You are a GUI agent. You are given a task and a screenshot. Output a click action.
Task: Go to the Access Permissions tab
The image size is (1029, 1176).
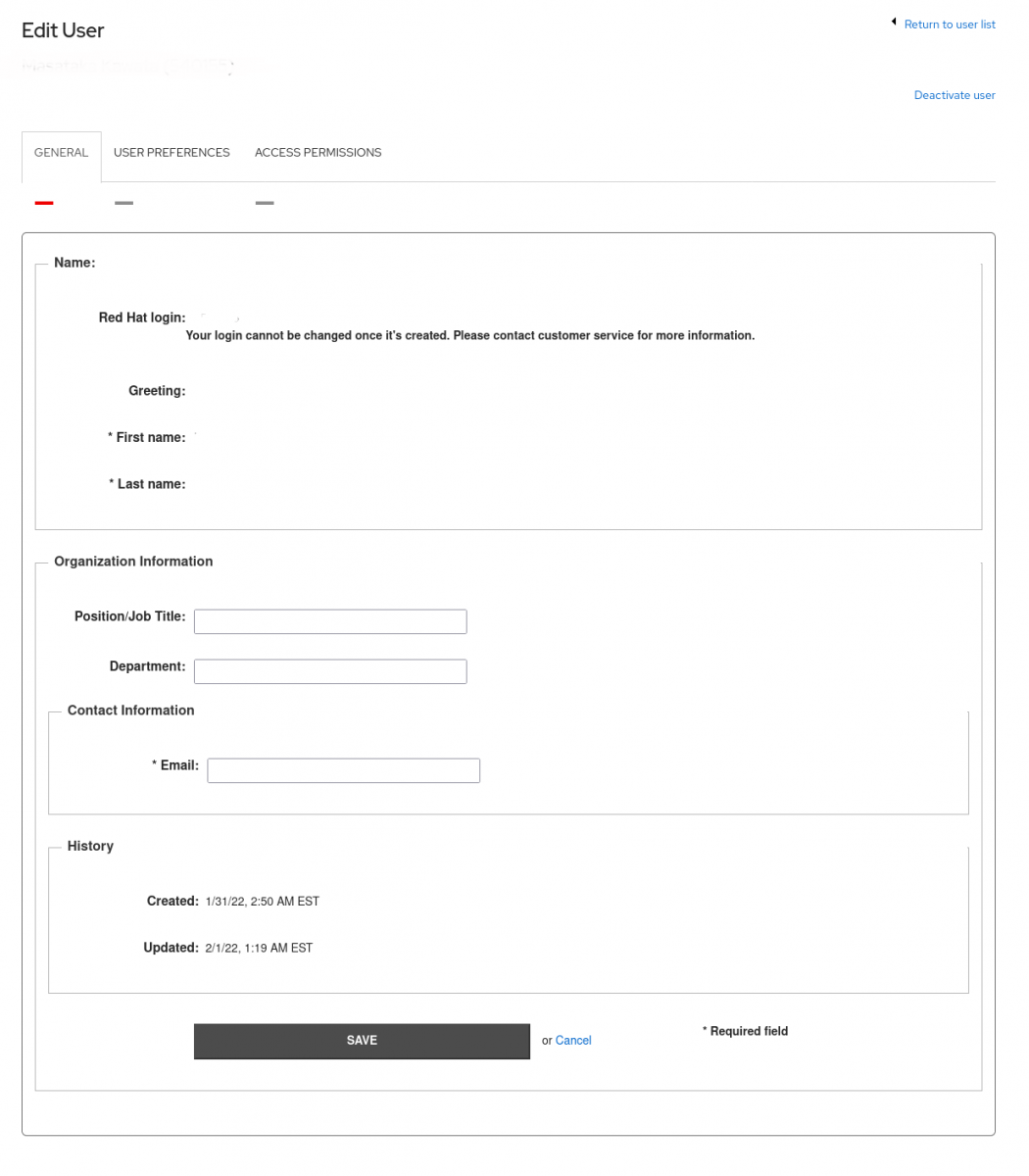coord(318,153)
